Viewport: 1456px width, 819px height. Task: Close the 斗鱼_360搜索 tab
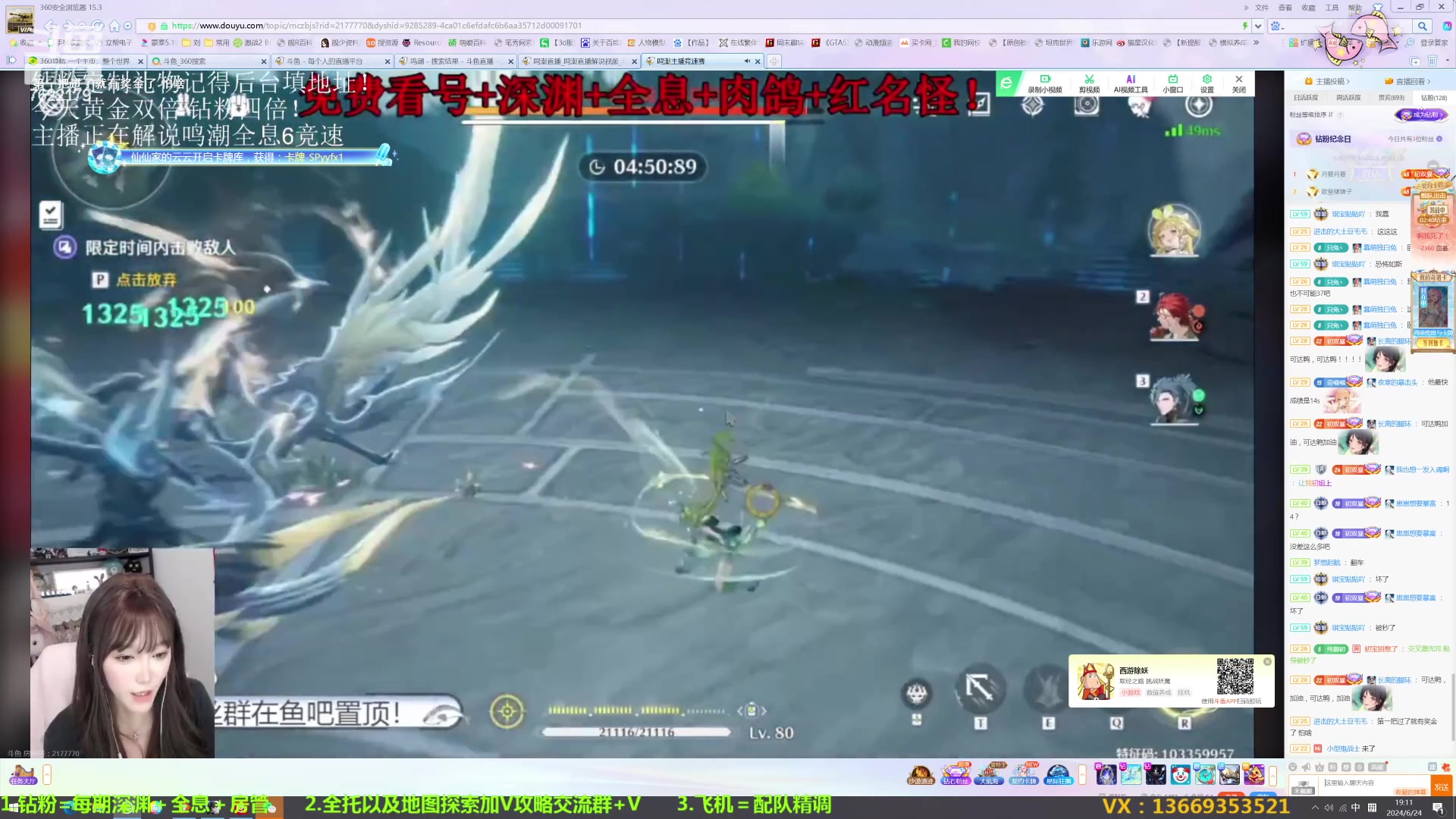click(263, 61)
